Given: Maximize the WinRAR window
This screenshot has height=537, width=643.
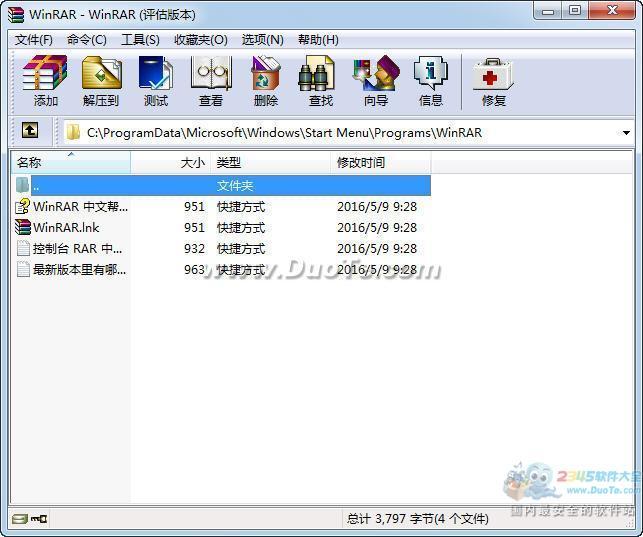Looking at the screenshot, I should point(575,11).
